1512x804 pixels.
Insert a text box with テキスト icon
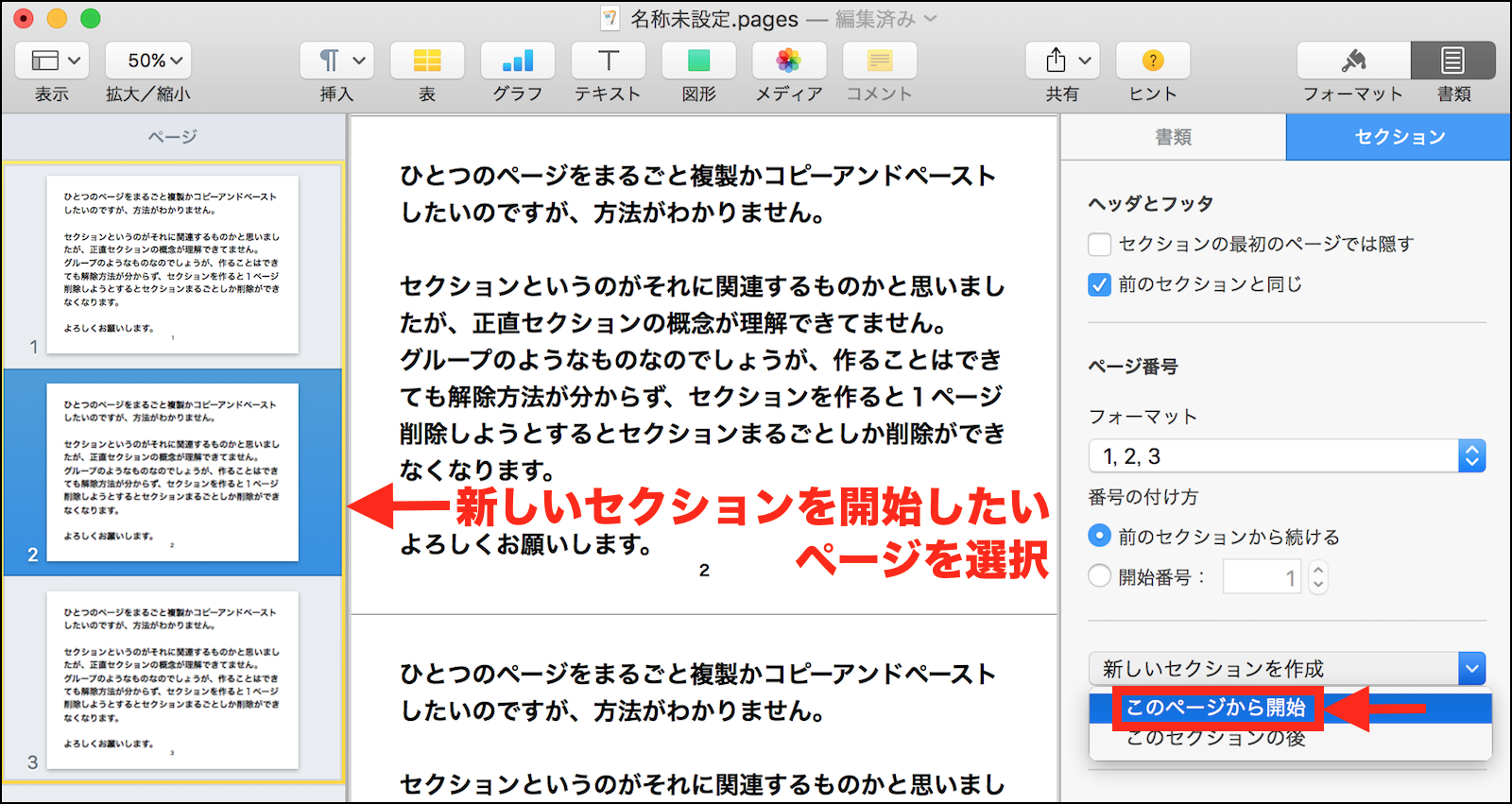(609, 60)
